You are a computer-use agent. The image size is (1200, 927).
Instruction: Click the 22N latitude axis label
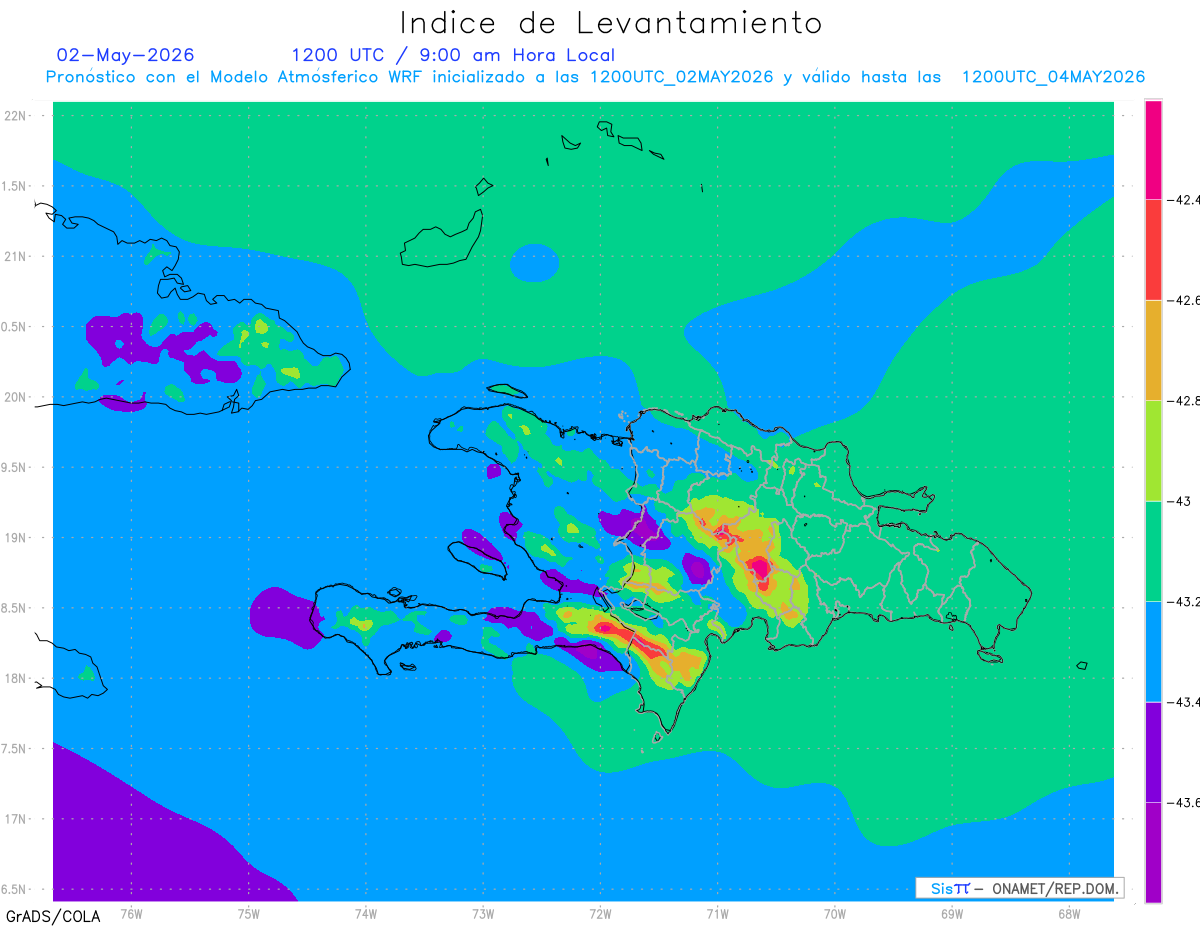click(x=17, y=115)
